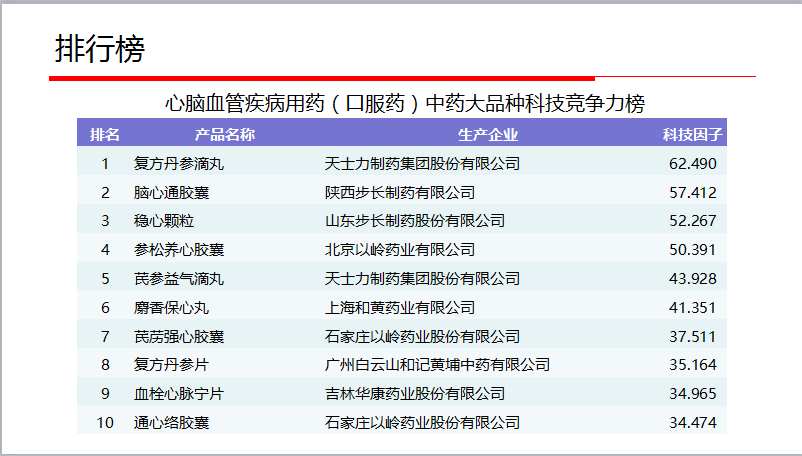The height and width of the screenshot is (456, 802).
Task: Select score value 37.511
Action: pyautogui.click(x=693, y=336)
